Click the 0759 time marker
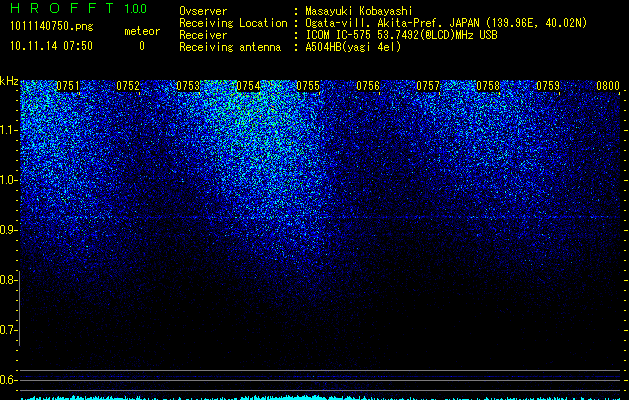Screen dimensions: 629x400 [548, 86]
